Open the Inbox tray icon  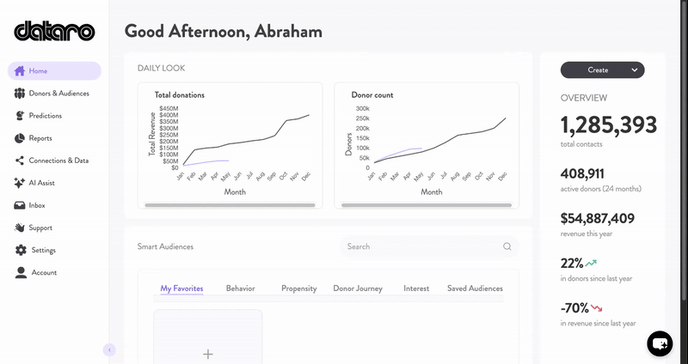tap(19, 205)
